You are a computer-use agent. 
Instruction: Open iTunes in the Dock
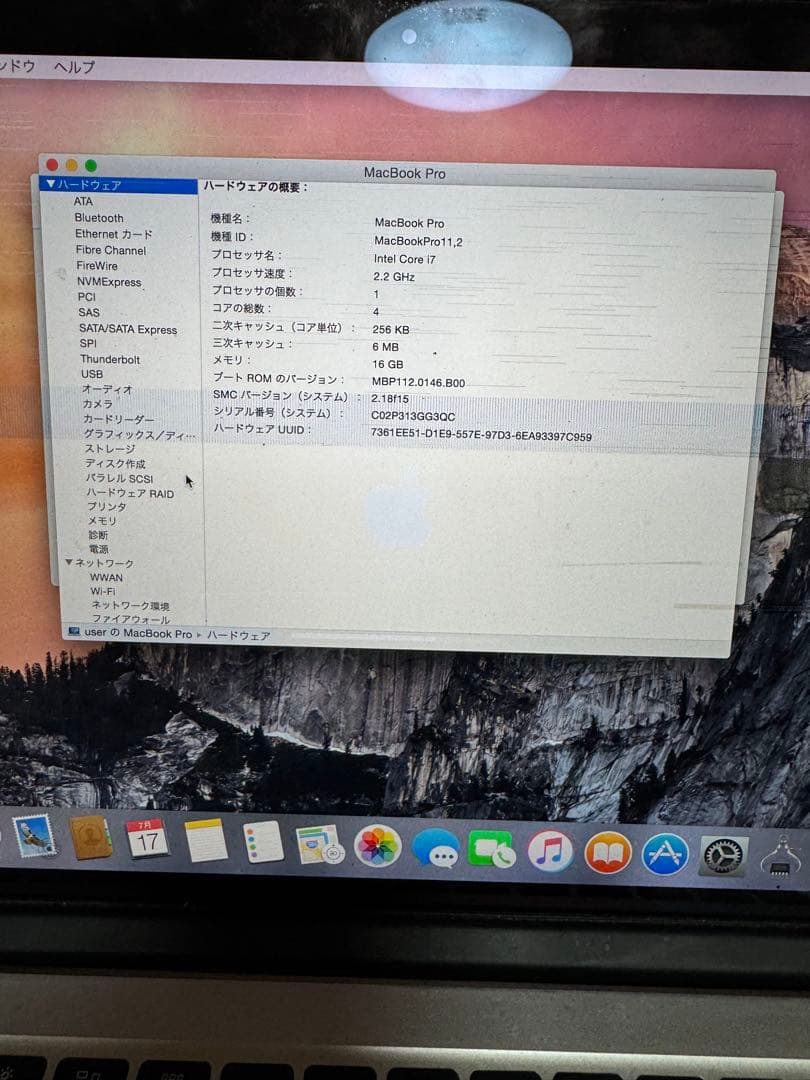coord(550,851)
